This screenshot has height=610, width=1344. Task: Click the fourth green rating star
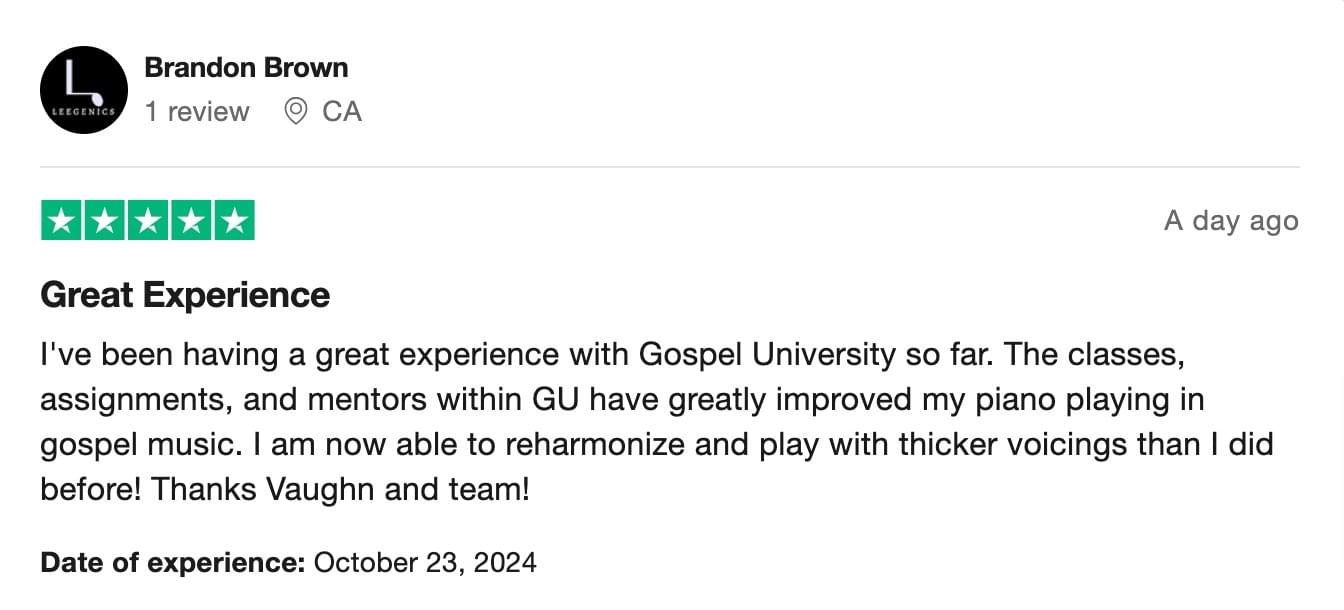[191, 221]
